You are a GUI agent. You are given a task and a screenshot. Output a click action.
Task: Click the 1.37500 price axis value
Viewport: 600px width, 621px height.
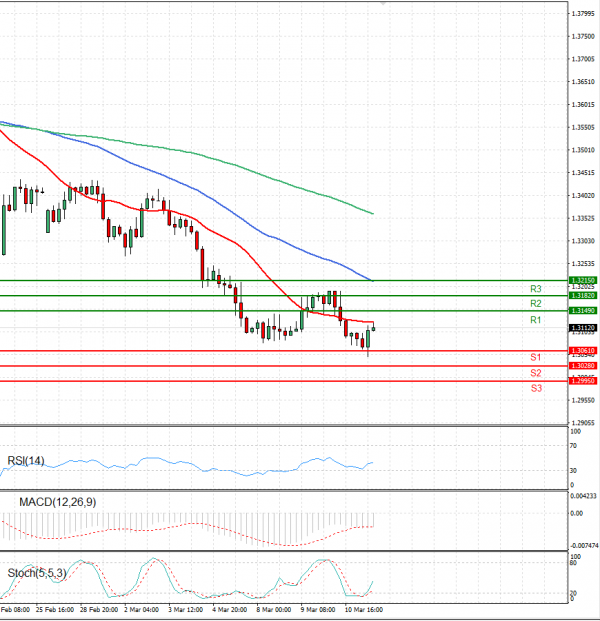(x=583, y=36)
